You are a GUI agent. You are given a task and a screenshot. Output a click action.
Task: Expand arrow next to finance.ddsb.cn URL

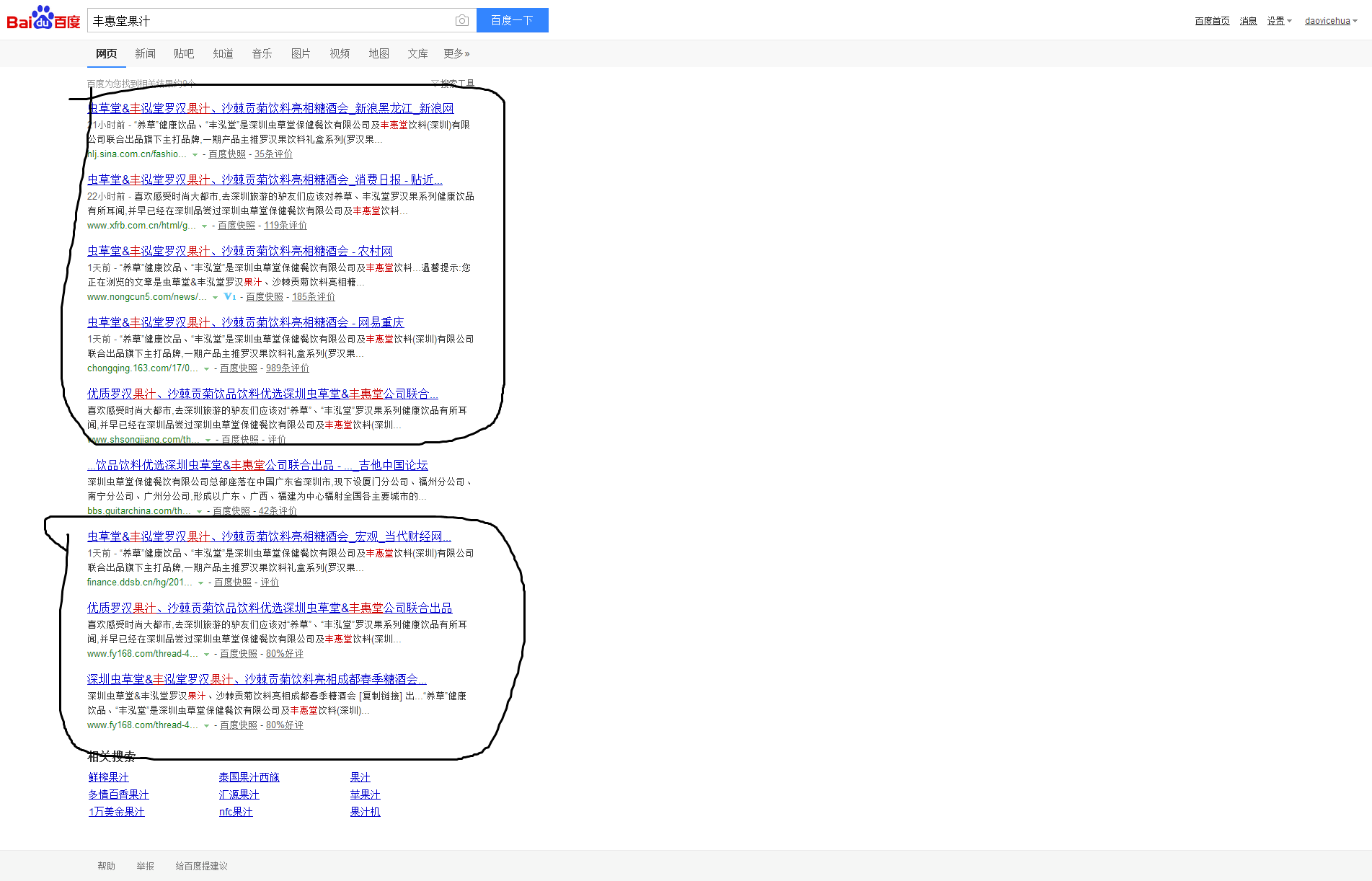tap(200, 583)
